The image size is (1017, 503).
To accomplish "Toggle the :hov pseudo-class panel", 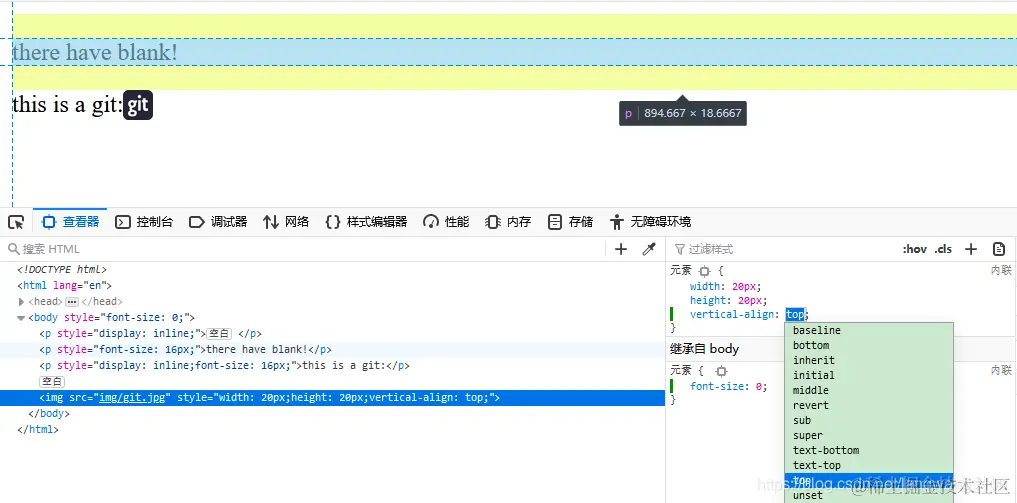I will [915, 249].
